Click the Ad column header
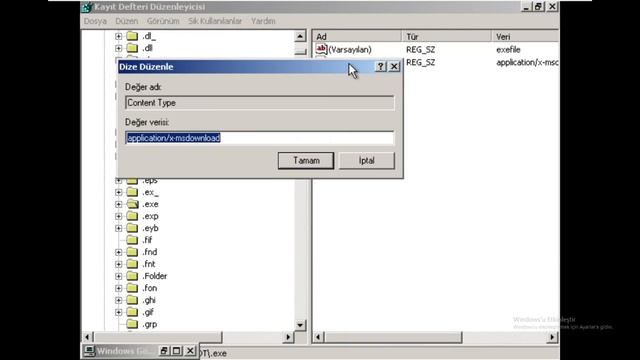This screenshot has height=360, width=640. pyautogui.click(x=357, y=37)
